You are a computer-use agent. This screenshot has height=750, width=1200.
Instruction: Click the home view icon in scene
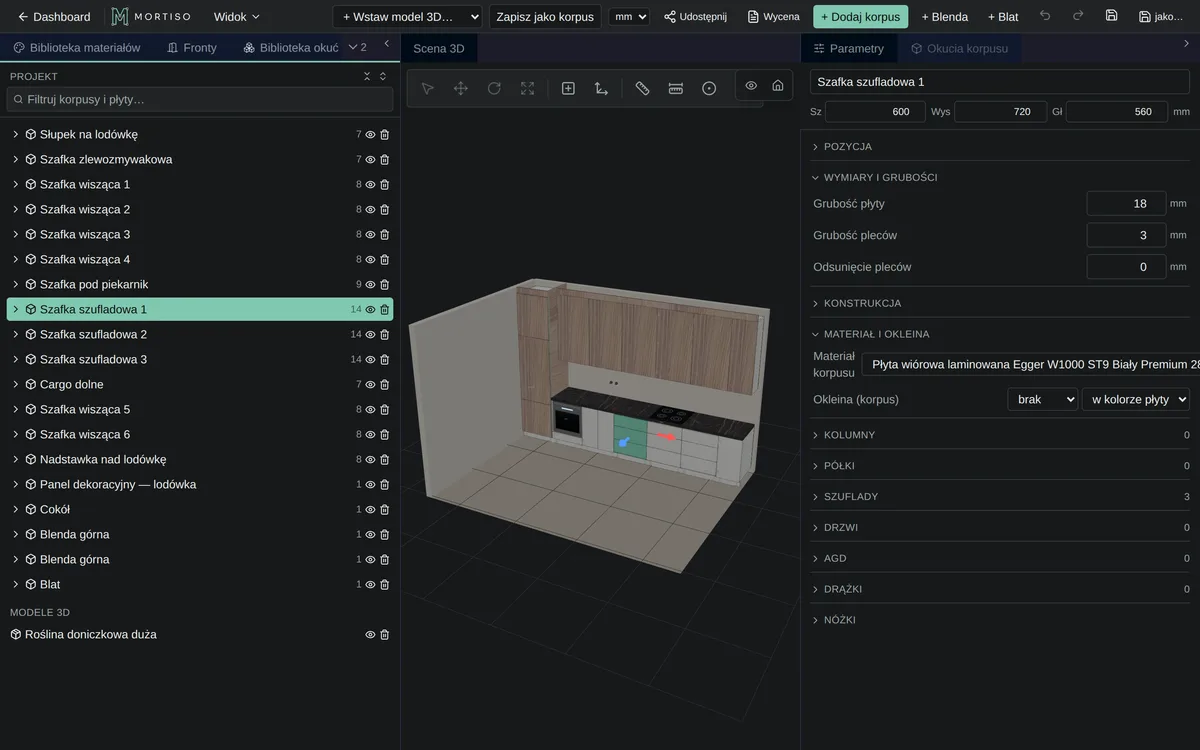pos(778,86)
